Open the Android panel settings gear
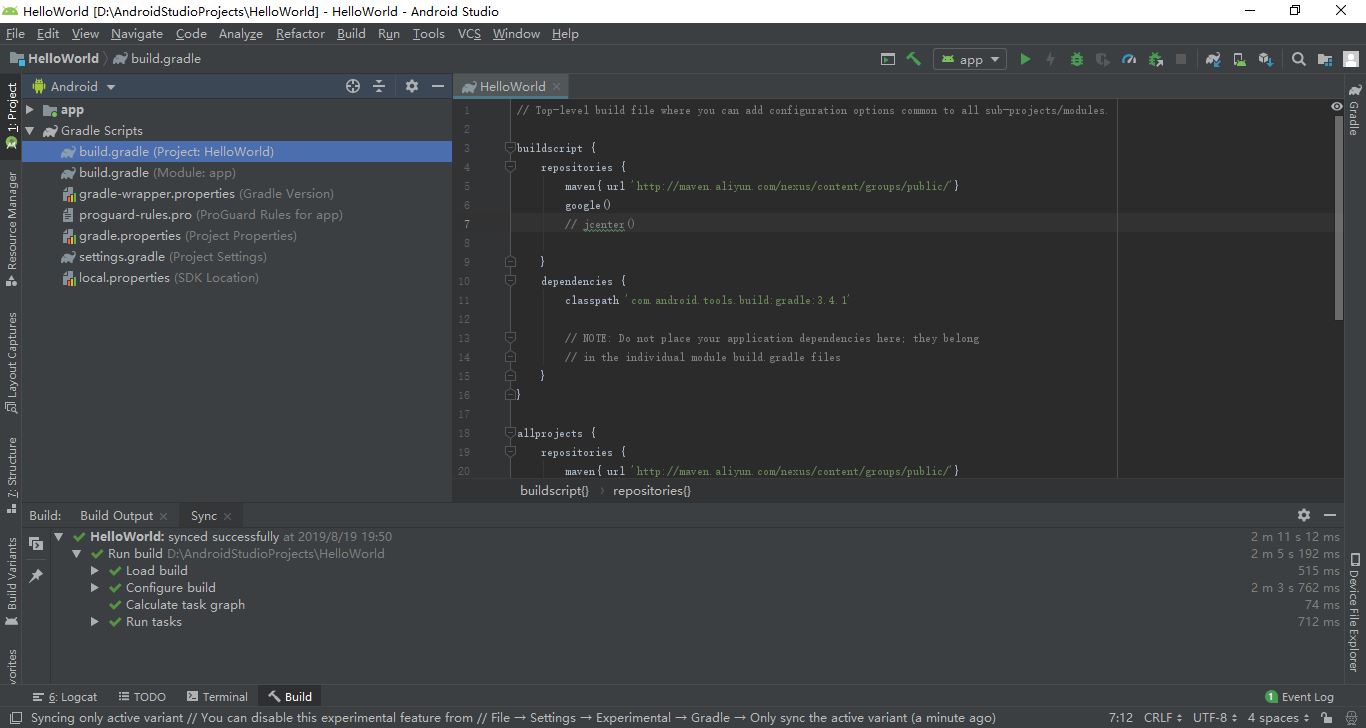The width and height of the screenshot is (1366, 728). point(412,86)
